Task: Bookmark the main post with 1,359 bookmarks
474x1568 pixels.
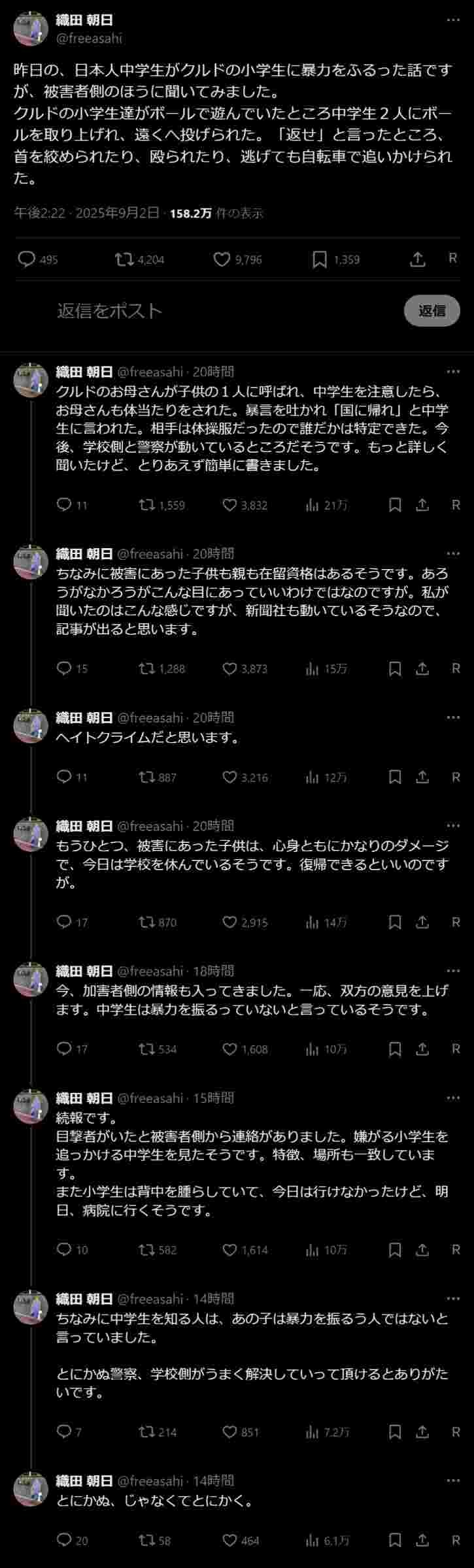Action: click(x=320, y=259)
